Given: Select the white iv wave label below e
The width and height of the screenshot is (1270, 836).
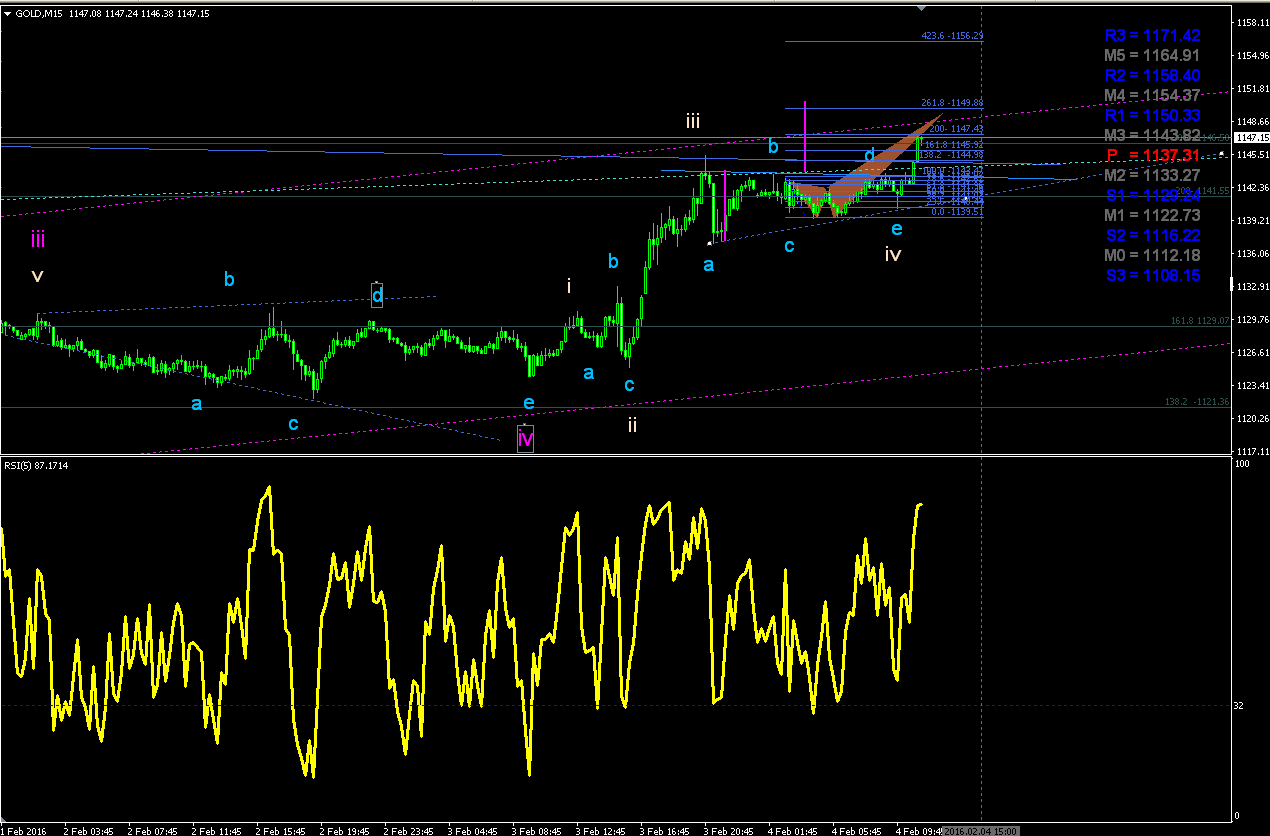Looking at the screenshot, I should click(893, 254).
